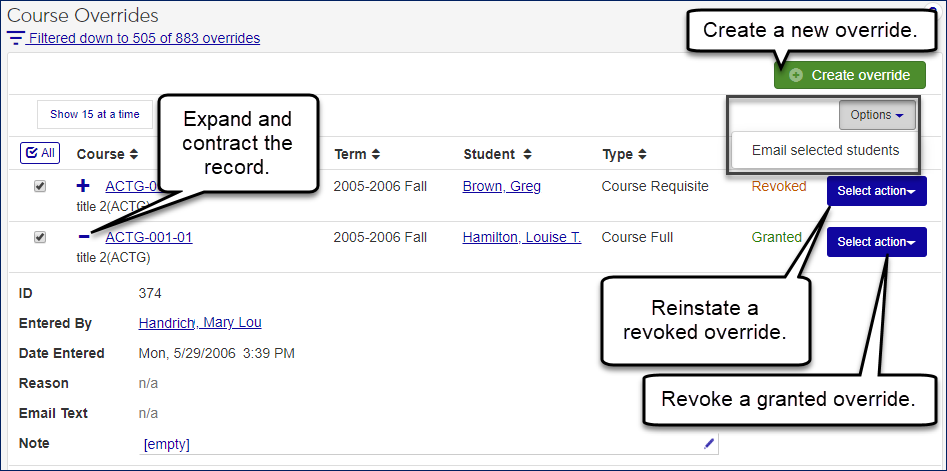Uncheck the Hamilton, Louise T. row checkbox

click(40, 237)
